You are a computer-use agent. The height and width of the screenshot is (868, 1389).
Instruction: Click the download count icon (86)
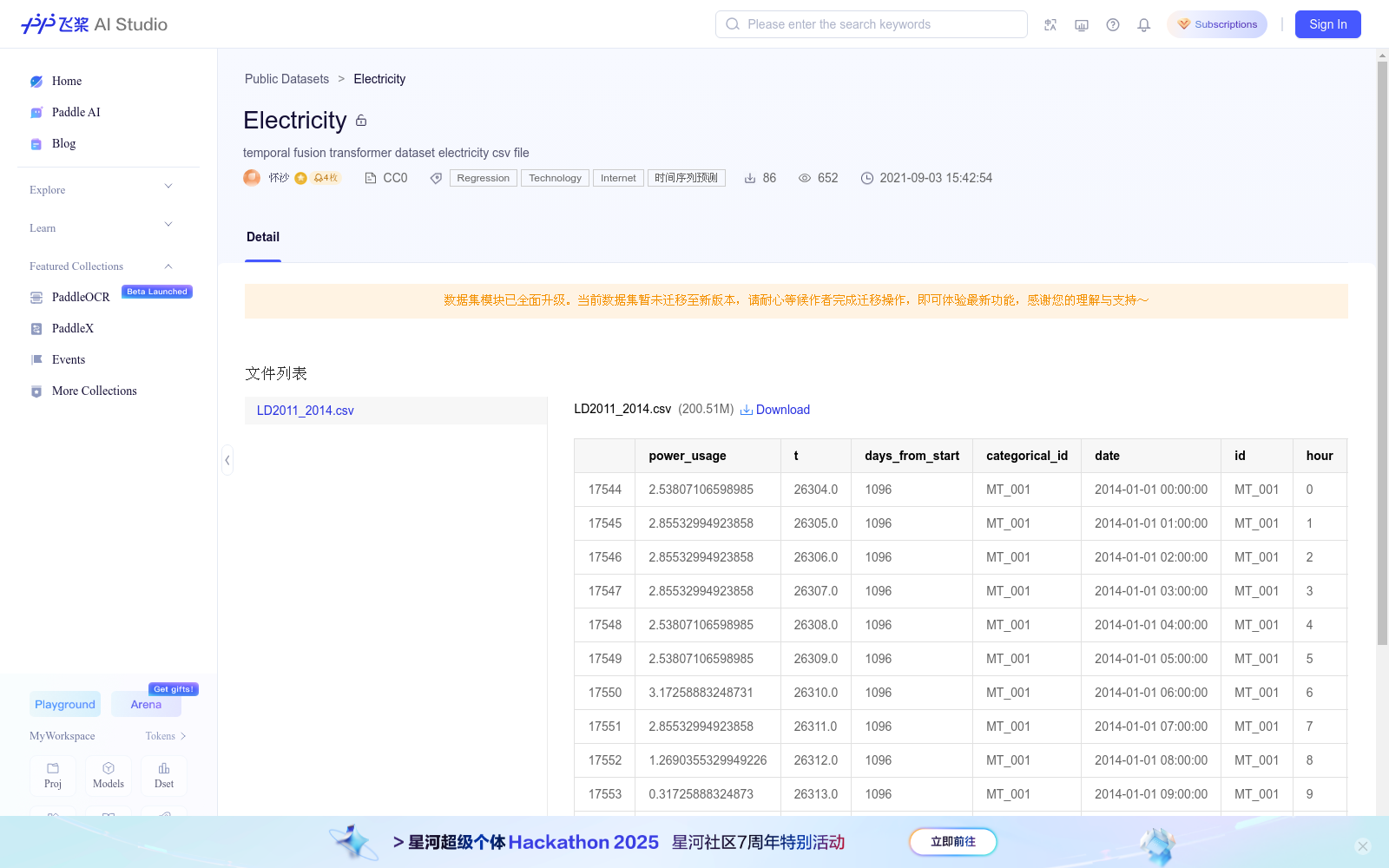tap(750, 178)
